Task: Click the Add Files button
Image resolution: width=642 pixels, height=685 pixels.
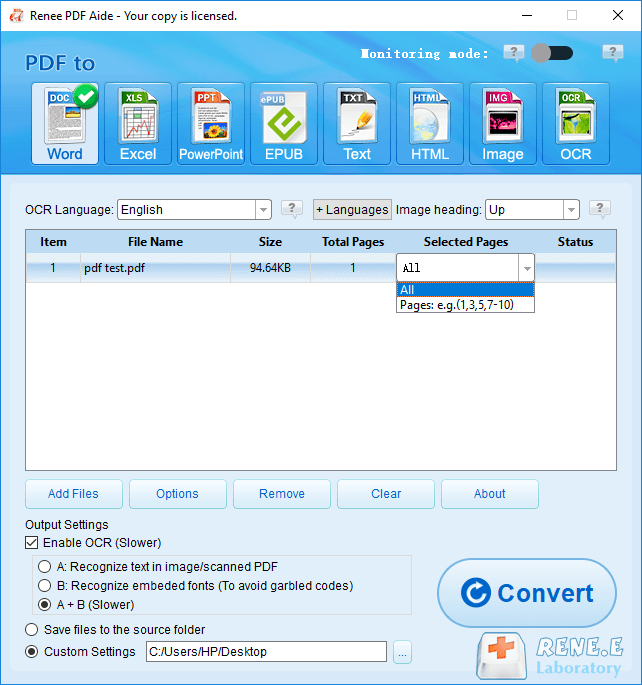Action: coord(74,494)
